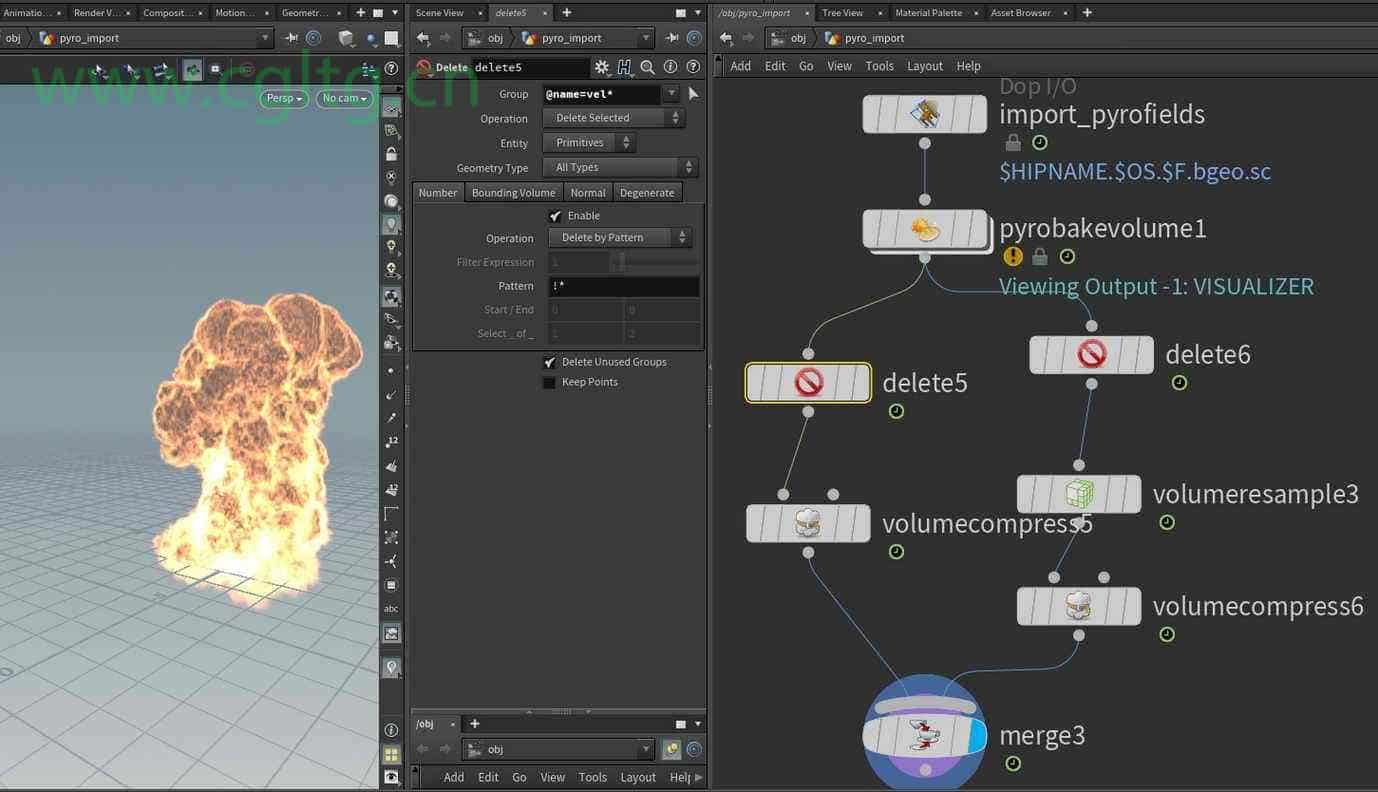Switch to the Bounding Volume tab
Viewport: 1378px width, 792px height.
(x=513, y=193)
